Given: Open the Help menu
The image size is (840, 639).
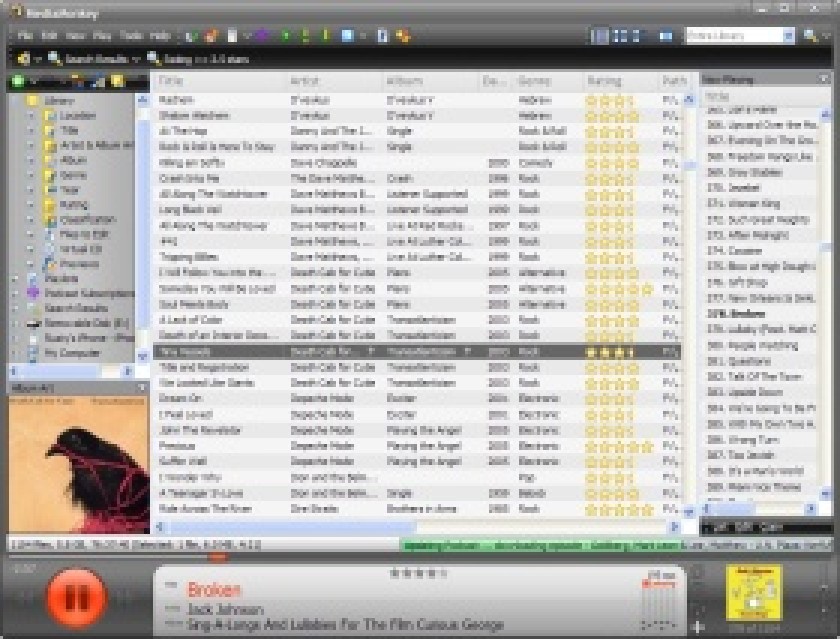Looking at the screenshot, I should click(159, 36).
